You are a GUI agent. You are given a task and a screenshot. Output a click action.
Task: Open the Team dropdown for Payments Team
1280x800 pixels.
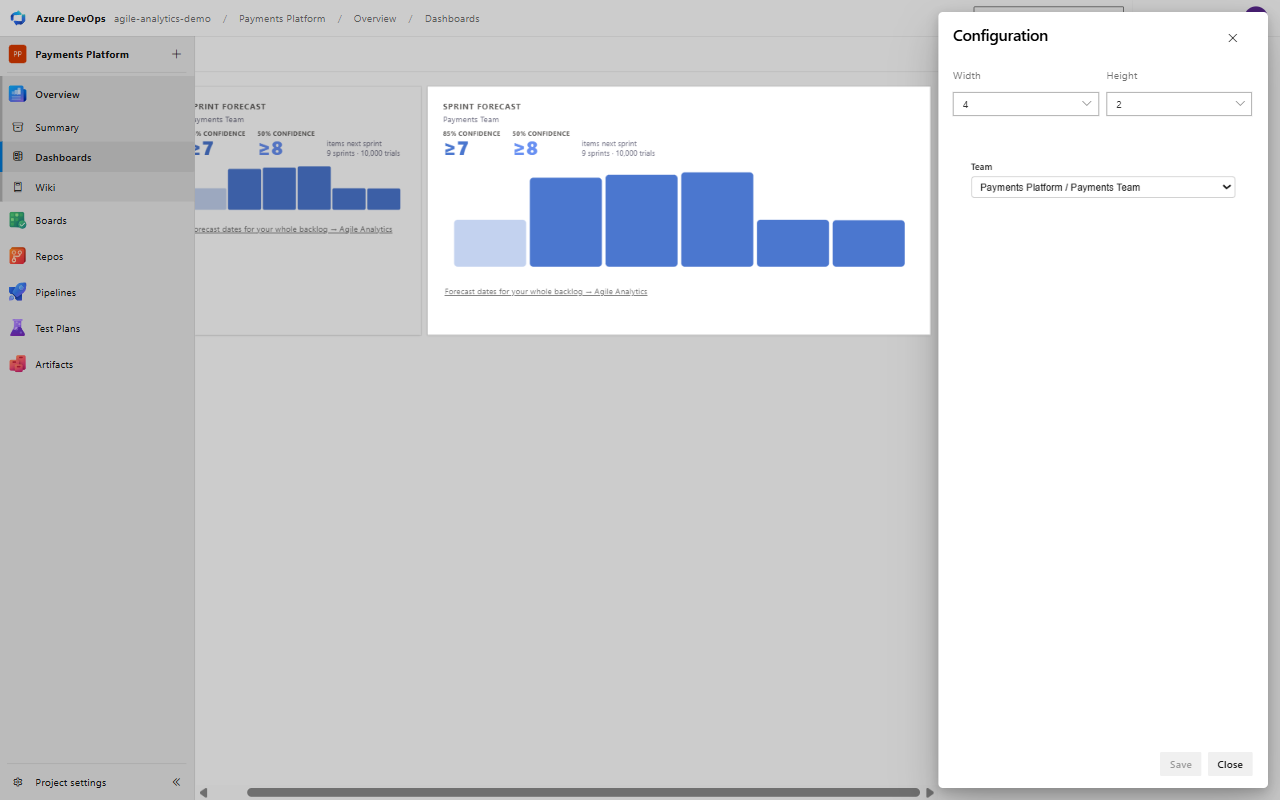(1103, 187)
